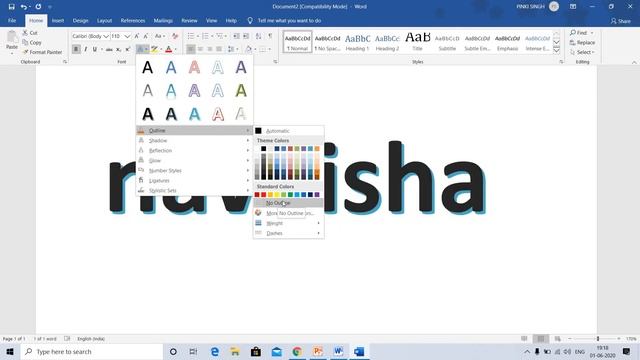Toggle Bold formatting
This screenshot has width=640, height=360.
(76, 49)
